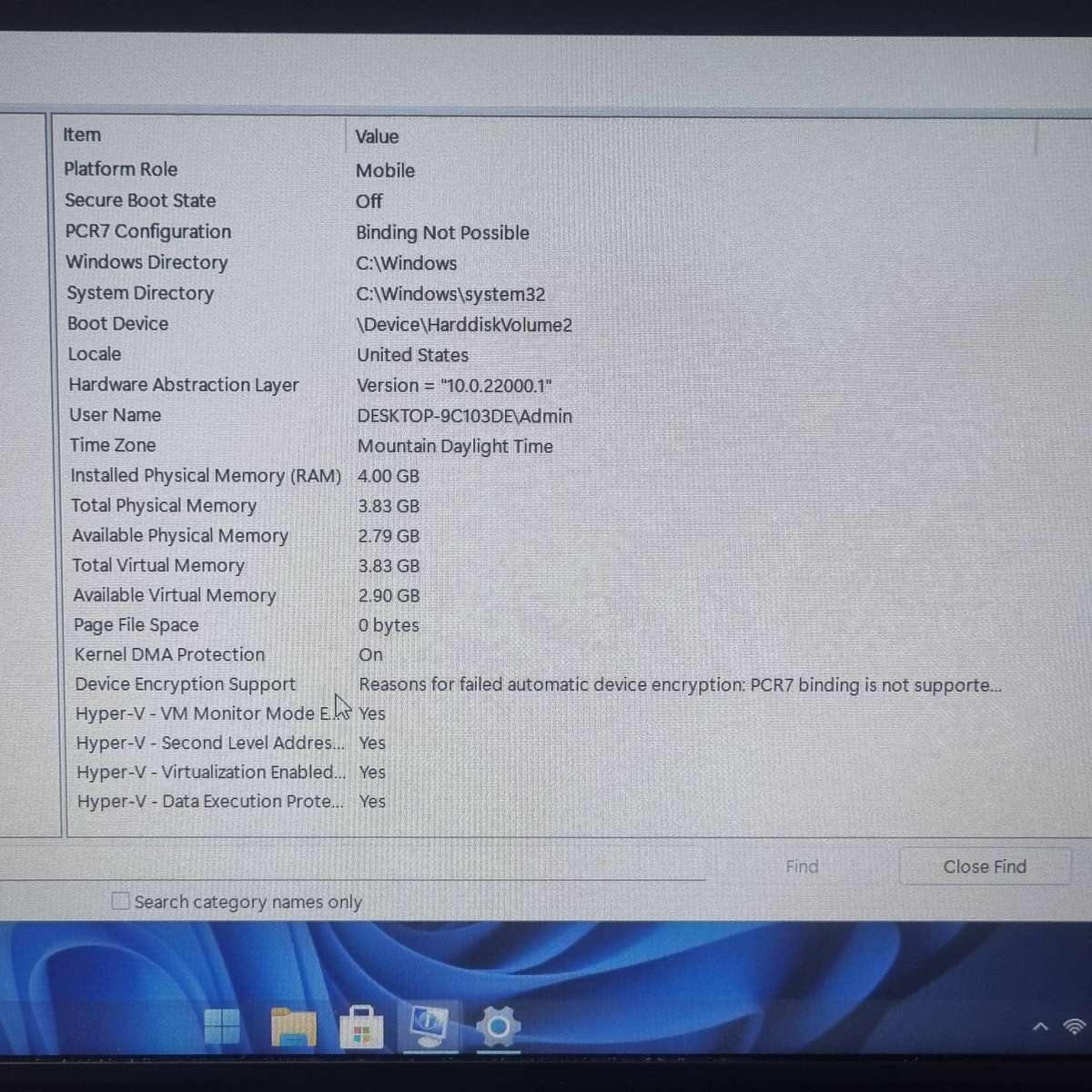Enable Search category names only checkbox
1092x1092 pixels.
[x=120, y=901]
